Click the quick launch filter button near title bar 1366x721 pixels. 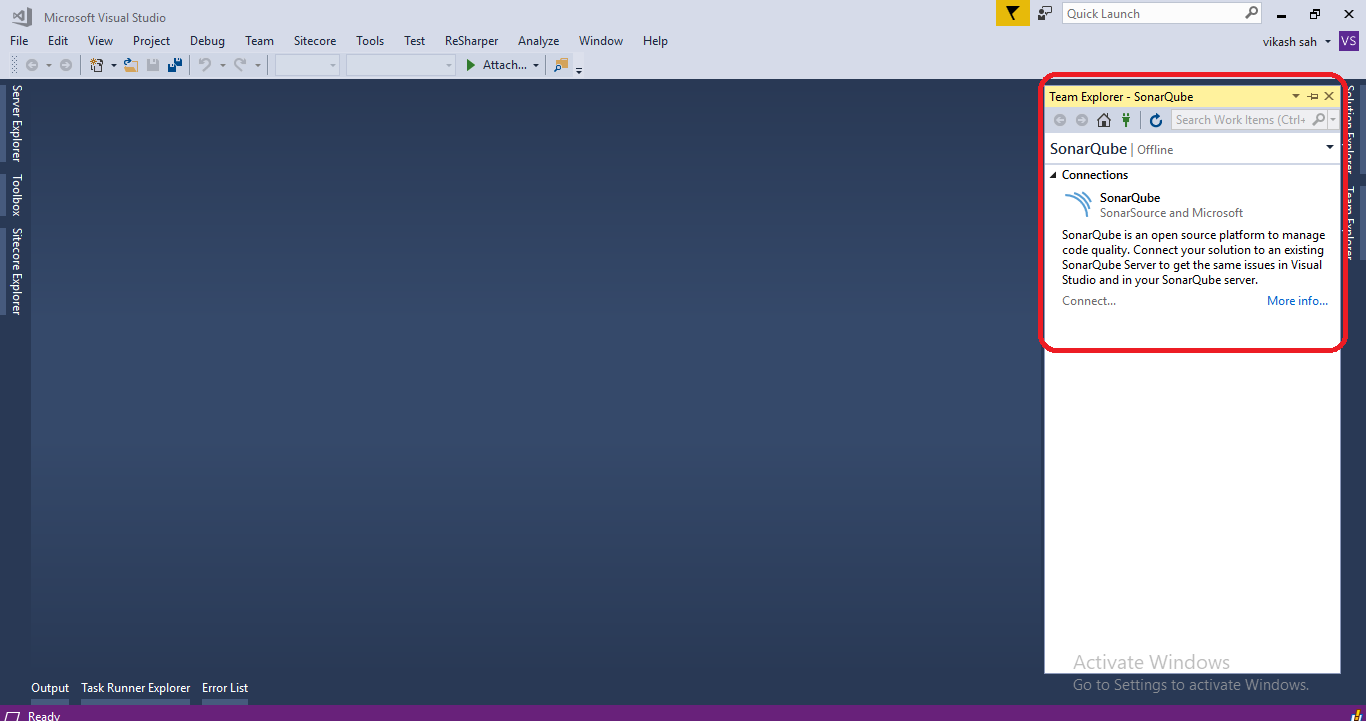1012,14
